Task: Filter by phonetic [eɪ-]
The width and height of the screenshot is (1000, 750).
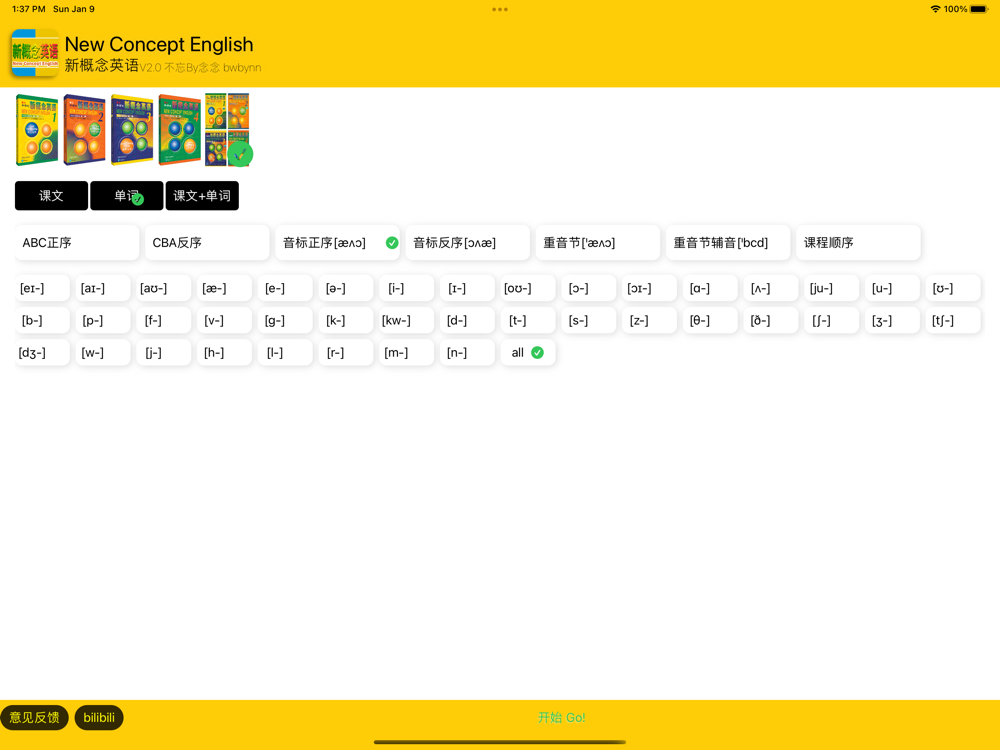Action: 42,288
